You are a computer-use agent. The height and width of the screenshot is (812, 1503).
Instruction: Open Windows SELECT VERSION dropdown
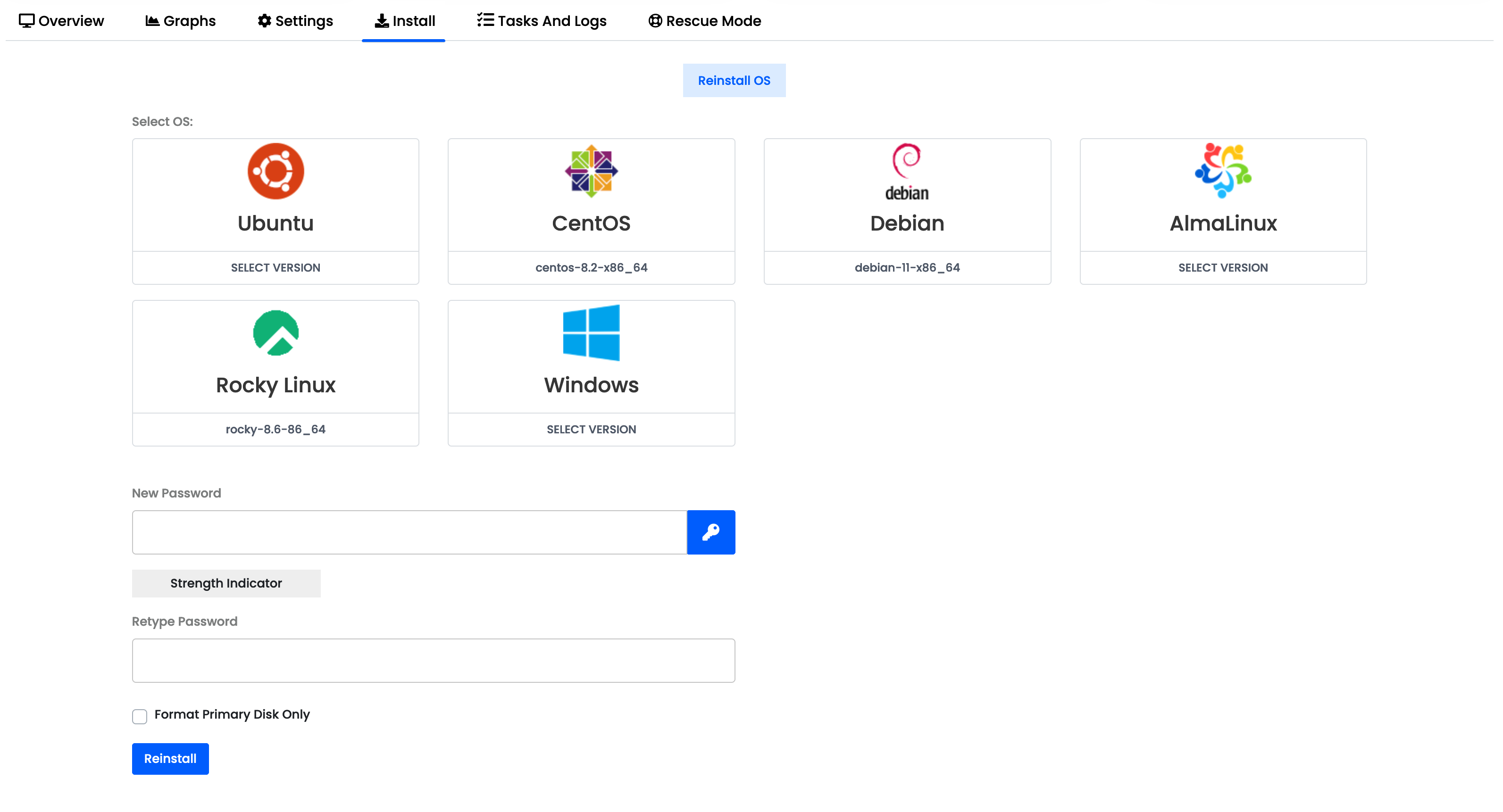pos(591,429)
